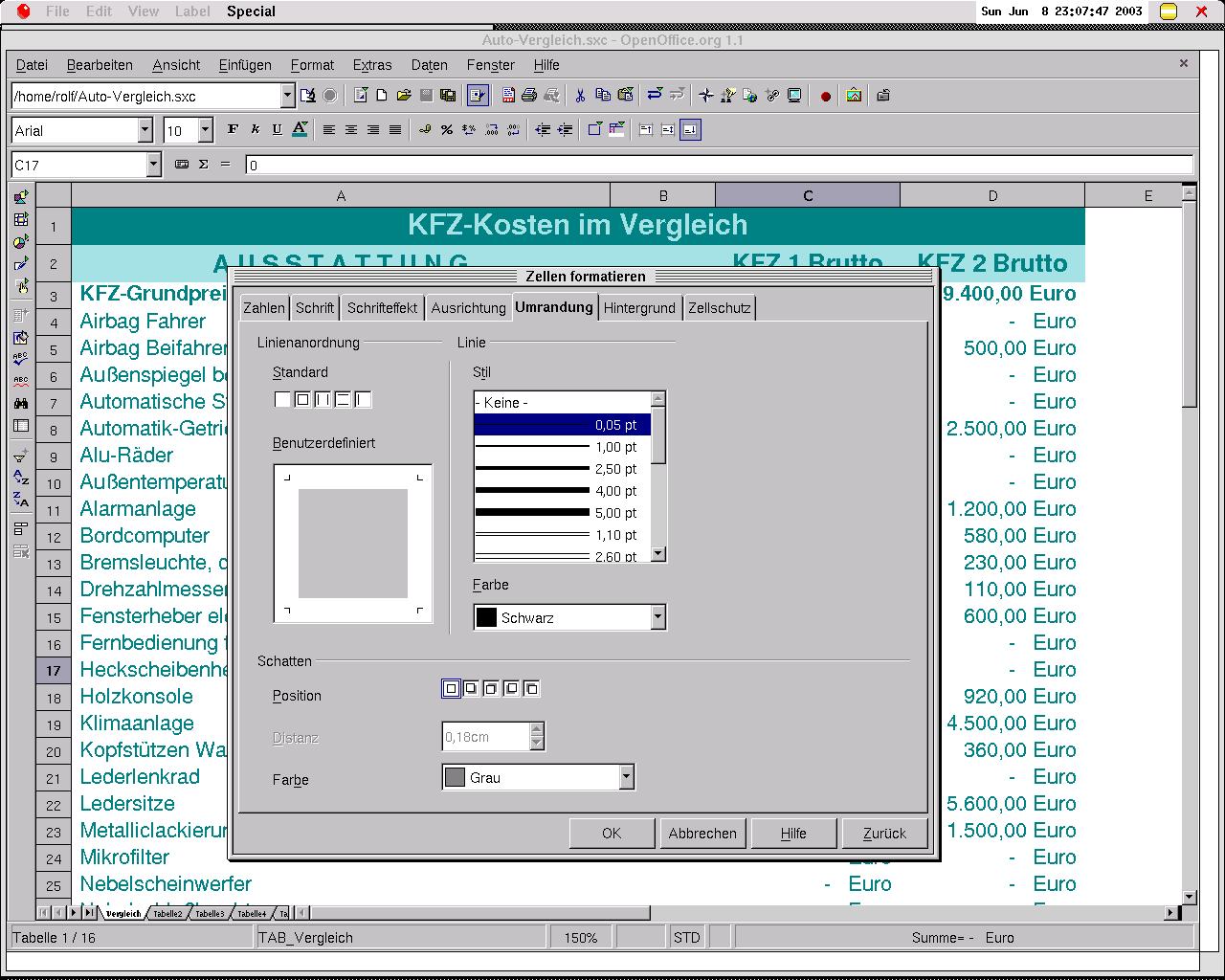Select the no-shadow position option
This screenshot has height=980, width=1225.
click(x=451, y=688)
